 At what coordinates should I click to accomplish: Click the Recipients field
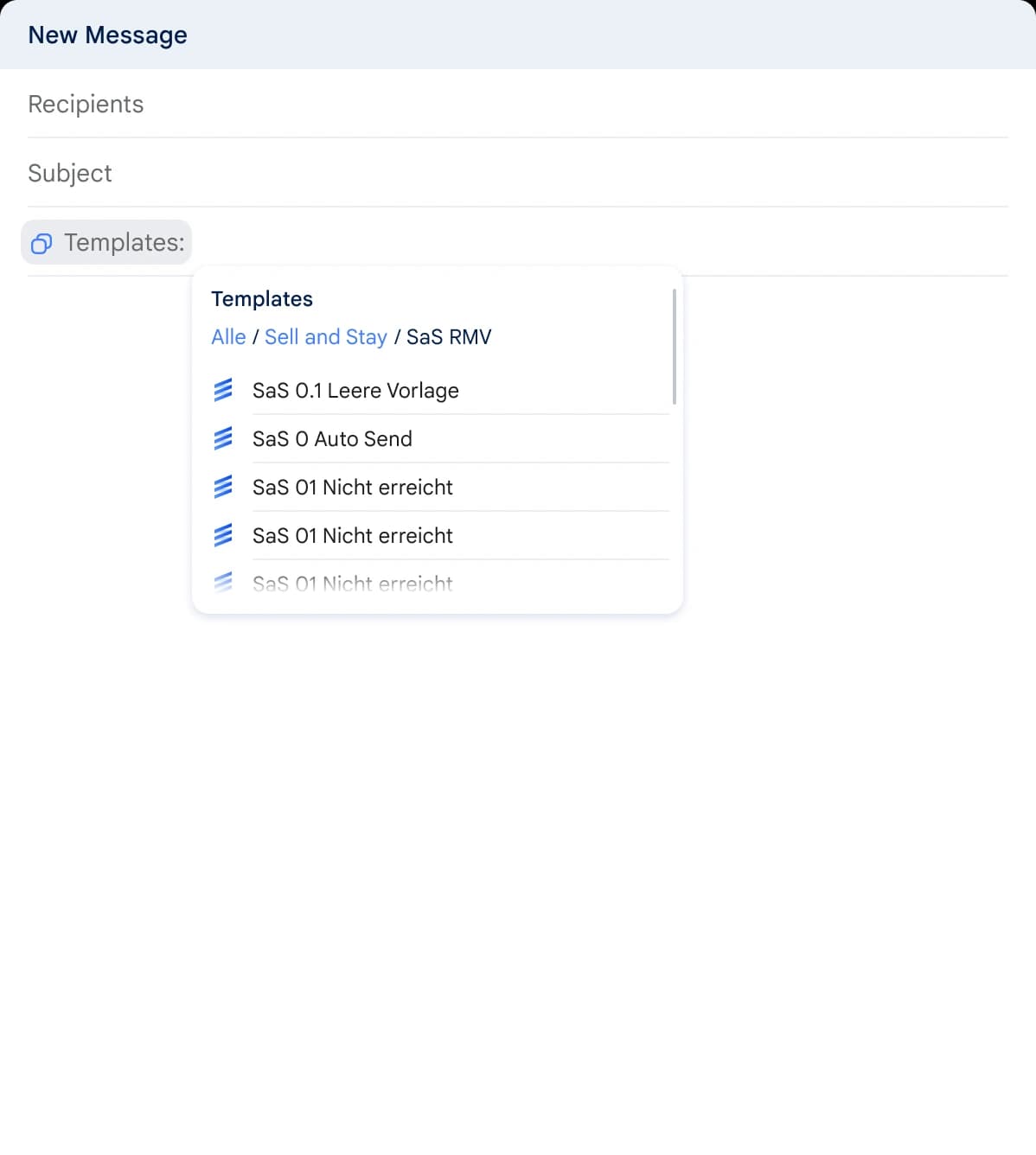pyautogui.click(x=518, y=104)
